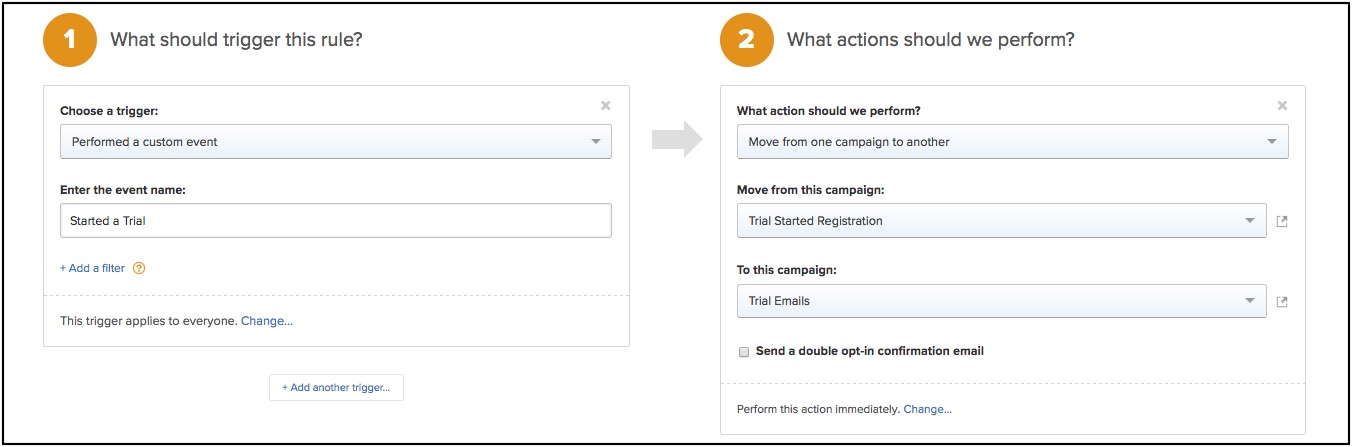
Task: Change when the action is performed
Action: point(927,409)
